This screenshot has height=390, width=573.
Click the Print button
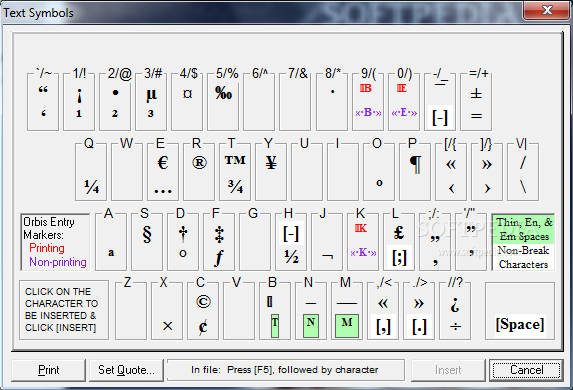(49, 370)
